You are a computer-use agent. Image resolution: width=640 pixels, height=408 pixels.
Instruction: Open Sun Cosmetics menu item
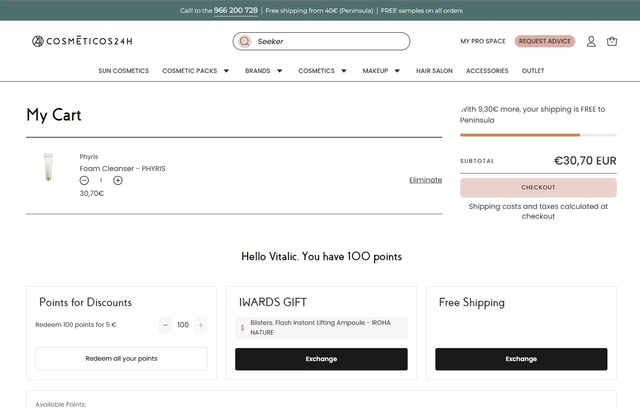[x=124, y=71]
